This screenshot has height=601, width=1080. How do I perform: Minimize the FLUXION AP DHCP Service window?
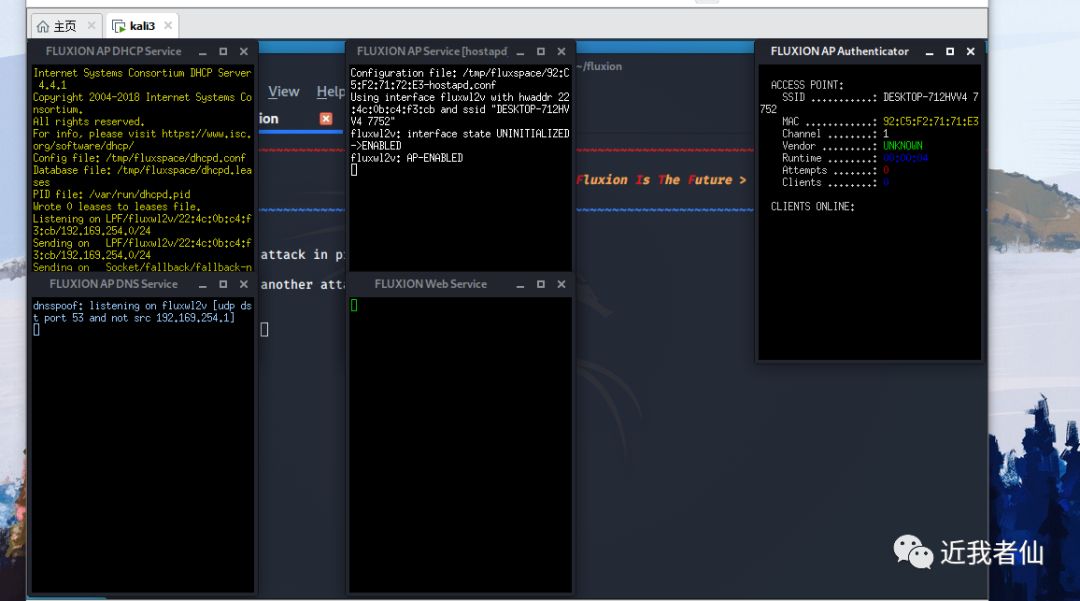(202, 52)
